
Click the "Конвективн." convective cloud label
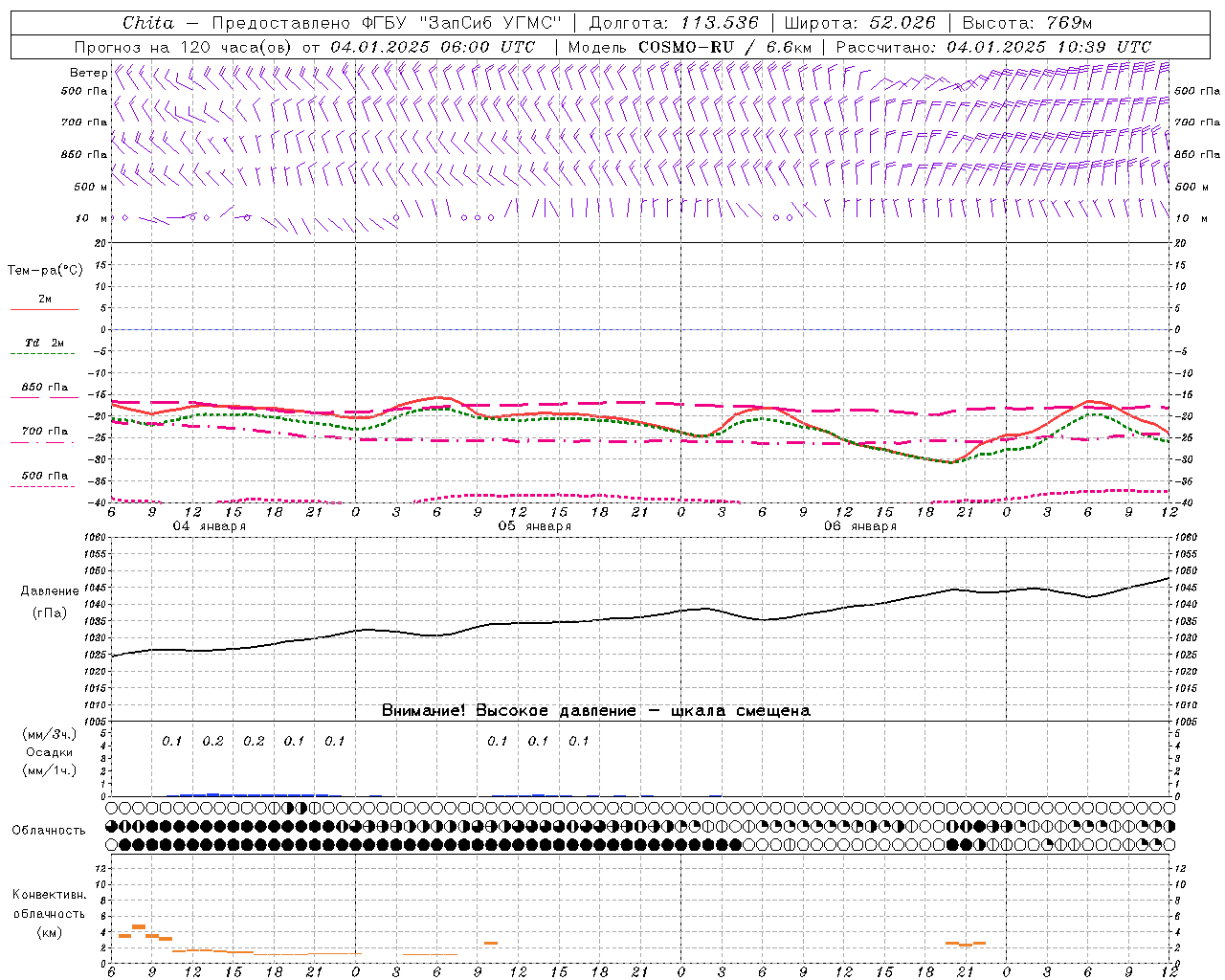[49, 895]
